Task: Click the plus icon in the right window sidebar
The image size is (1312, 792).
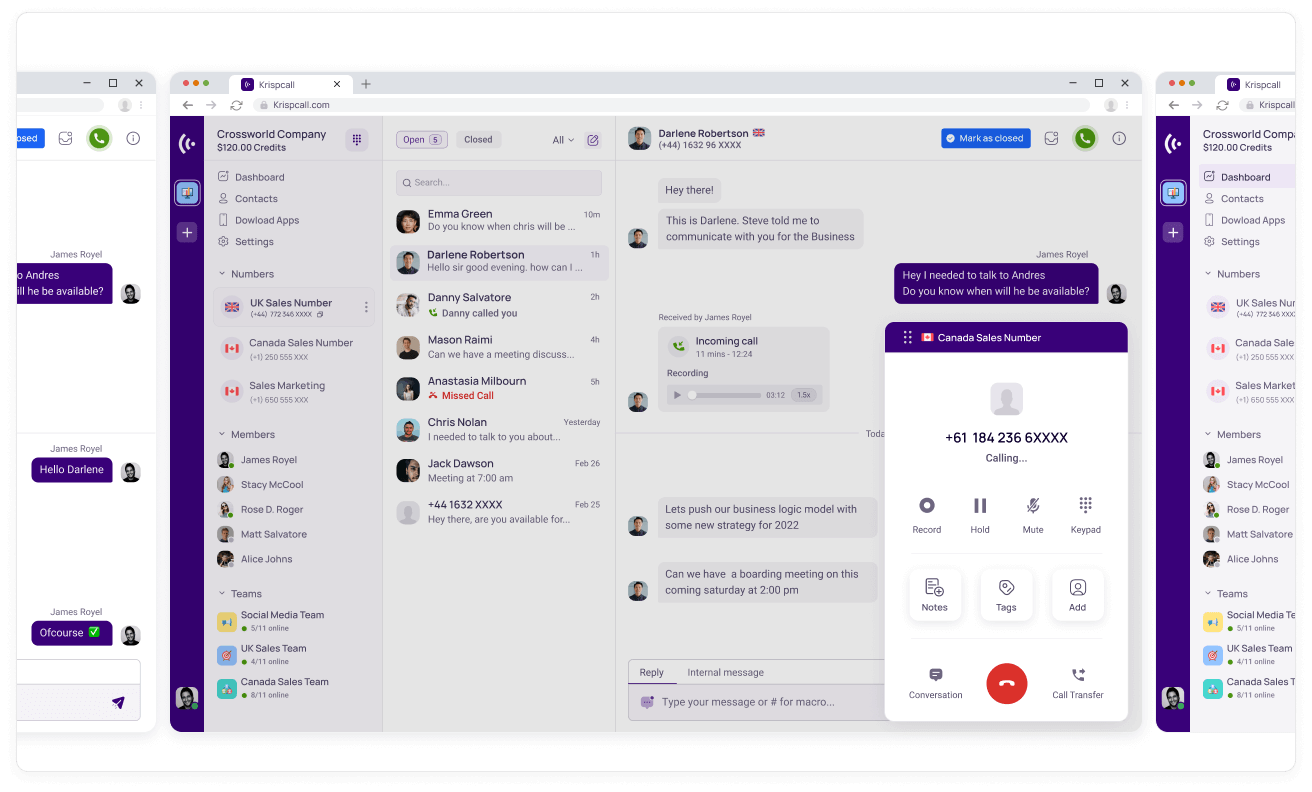Action: [x=1173, y=232]
